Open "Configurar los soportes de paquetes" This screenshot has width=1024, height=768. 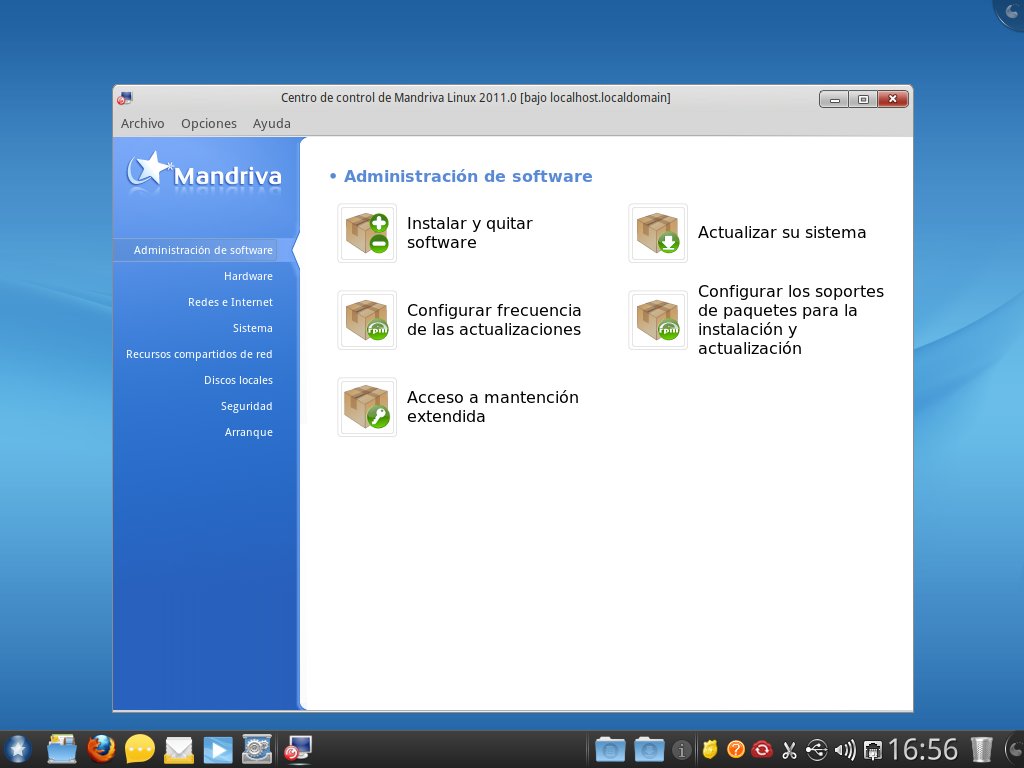pos(790,320)
